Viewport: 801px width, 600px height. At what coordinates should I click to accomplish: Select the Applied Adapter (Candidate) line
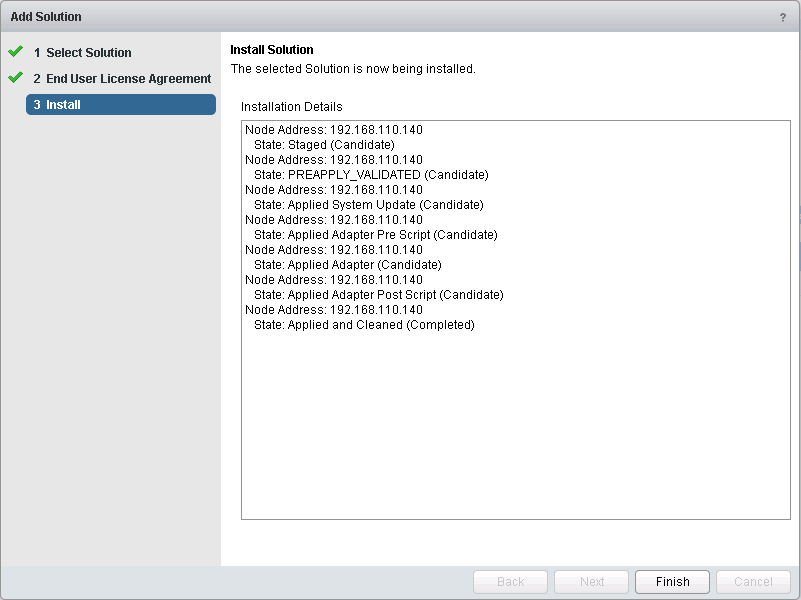click(x=347, y=265)
